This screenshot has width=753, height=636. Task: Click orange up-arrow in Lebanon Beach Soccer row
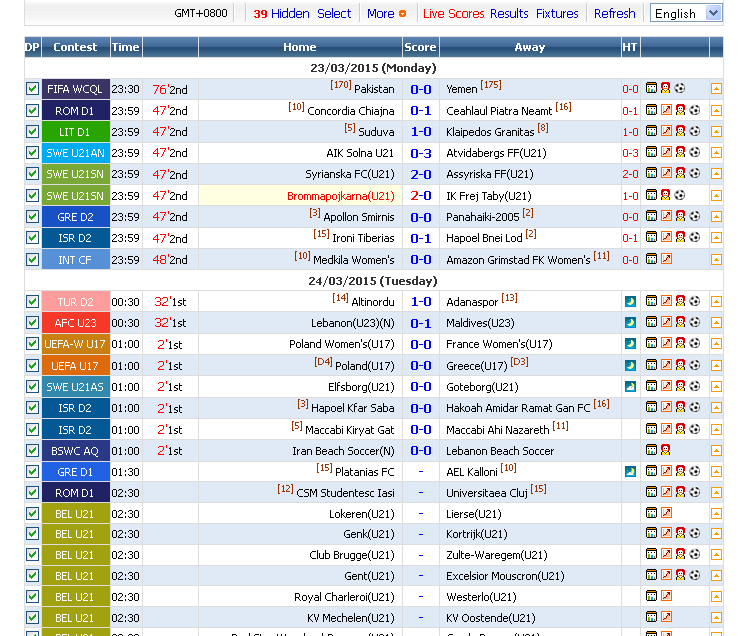click(716, 451)
